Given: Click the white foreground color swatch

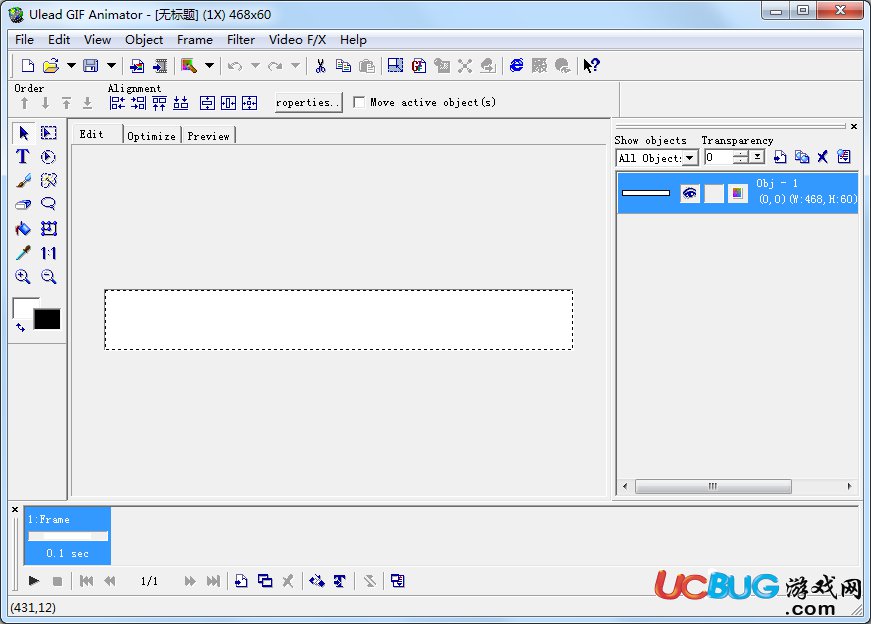Looking at the screenshot, I should point(23,308).
